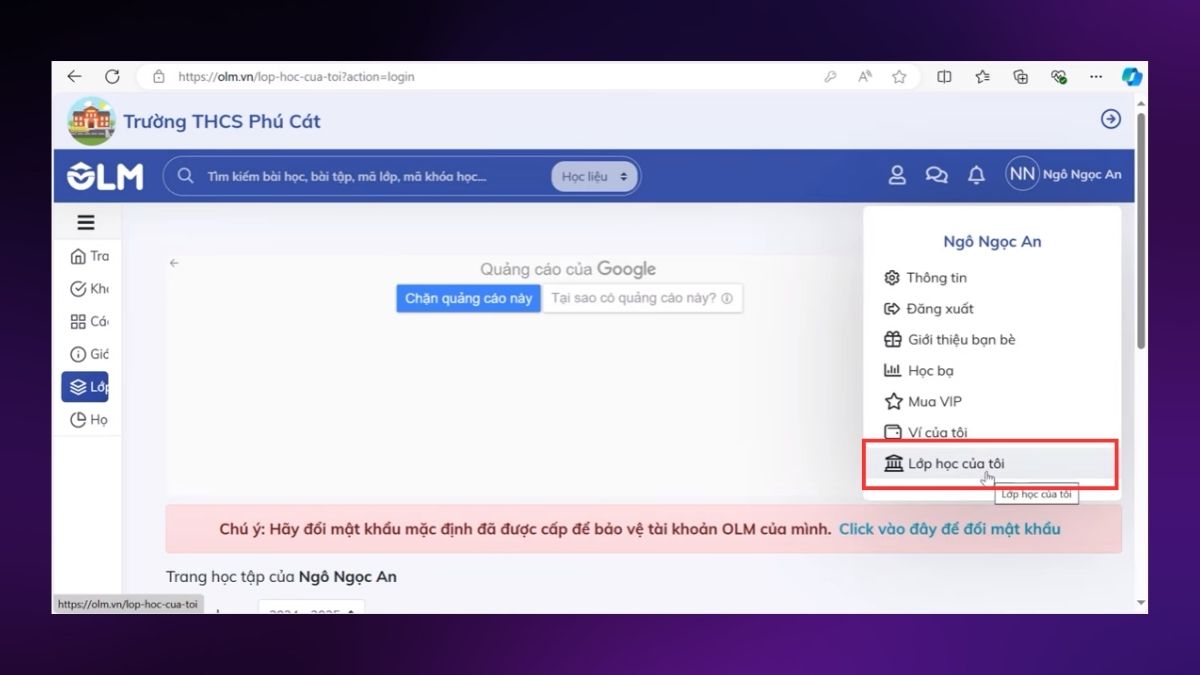The height and width of the screenshot is (675, 1200).
Task: Select the highlighted layers sidebar item
Action: pyautogui.click(x=85, y=387)
